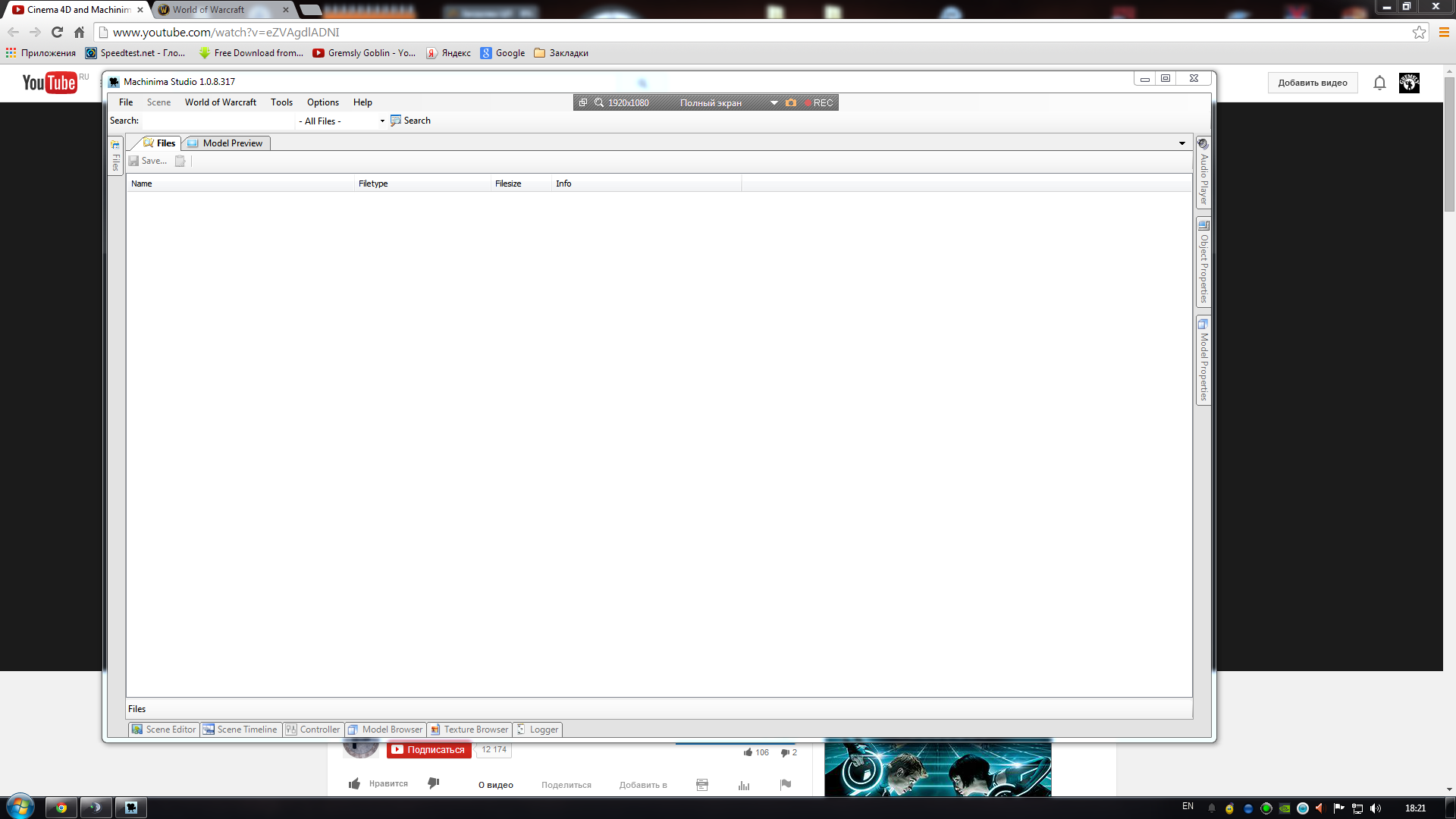Click the thumbs-down dislike icon
This screenshot has width=1456, height=819.
pos(434,783)
